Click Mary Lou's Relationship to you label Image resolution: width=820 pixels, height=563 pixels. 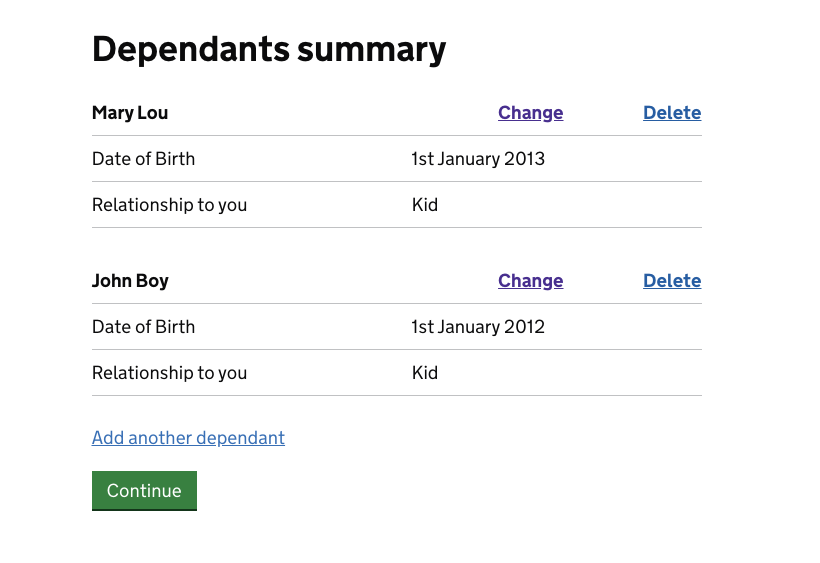tap(169, 205)
